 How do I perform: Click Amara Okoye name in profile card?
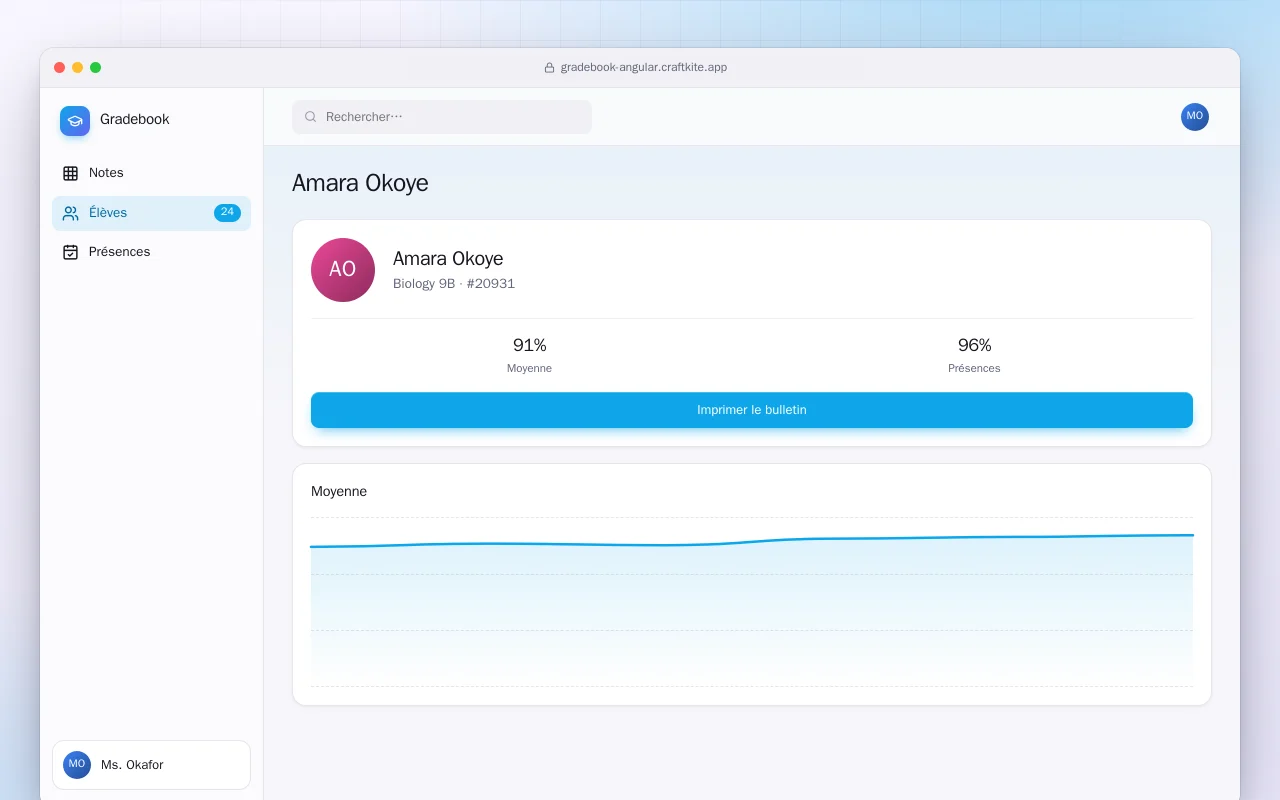point(448,259)
